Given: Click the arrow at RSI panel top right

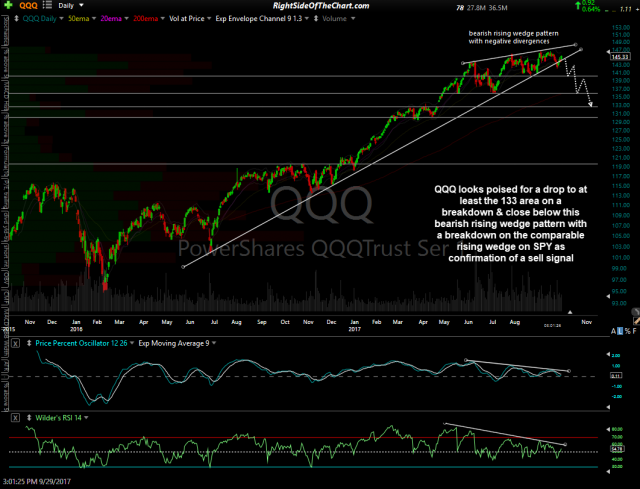Looking at the screenshot, I should click(608, 429).
